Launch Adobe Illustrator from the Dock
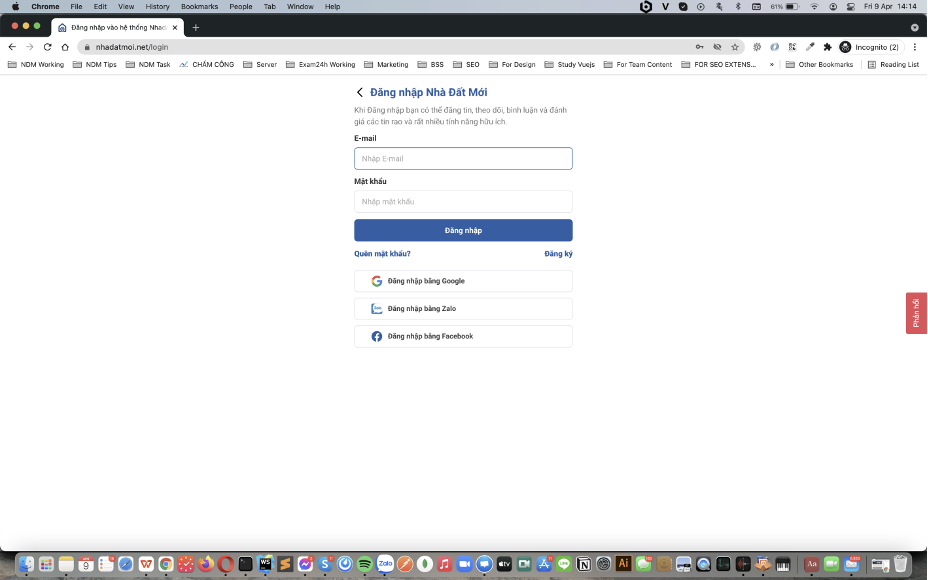This screenshot has width=928, height=580. coord(623,564)
